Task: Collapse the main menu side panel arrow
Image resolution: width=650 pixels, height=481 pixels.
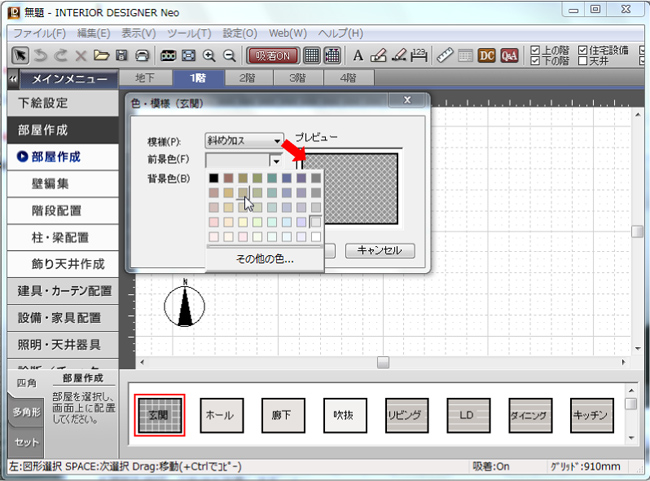Action: 11,79
